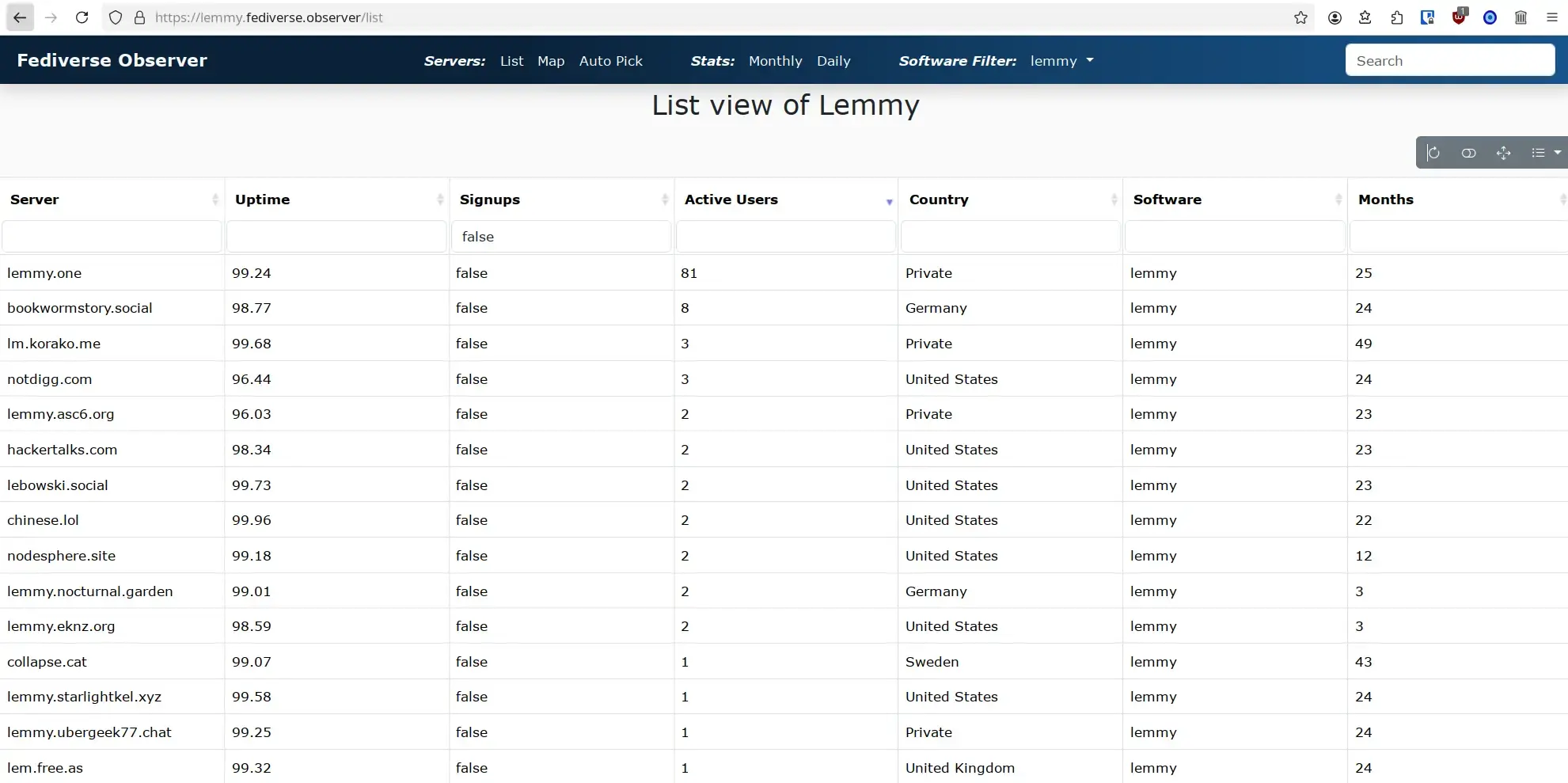Click the 49 months value
The width and height of the screenshot is (1568, 783).
(1363, 344)
